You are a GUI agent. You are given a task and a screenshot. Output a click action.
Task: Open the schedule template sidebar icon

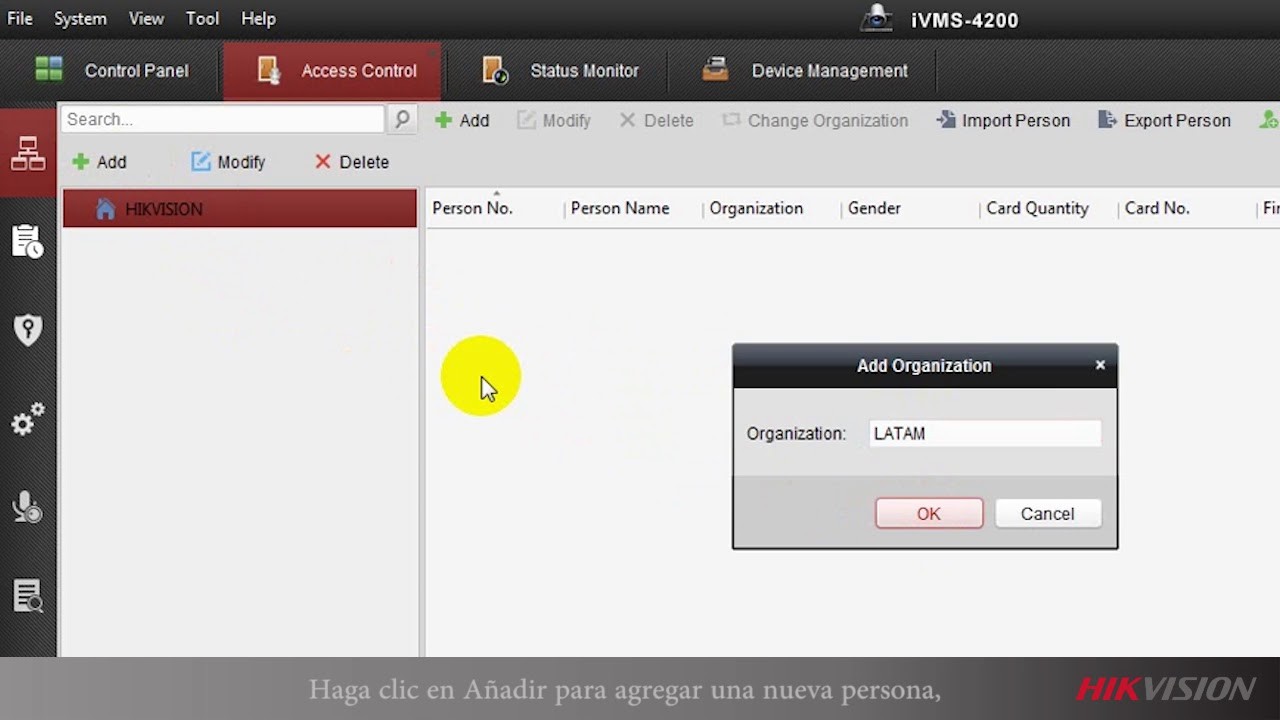28,241
